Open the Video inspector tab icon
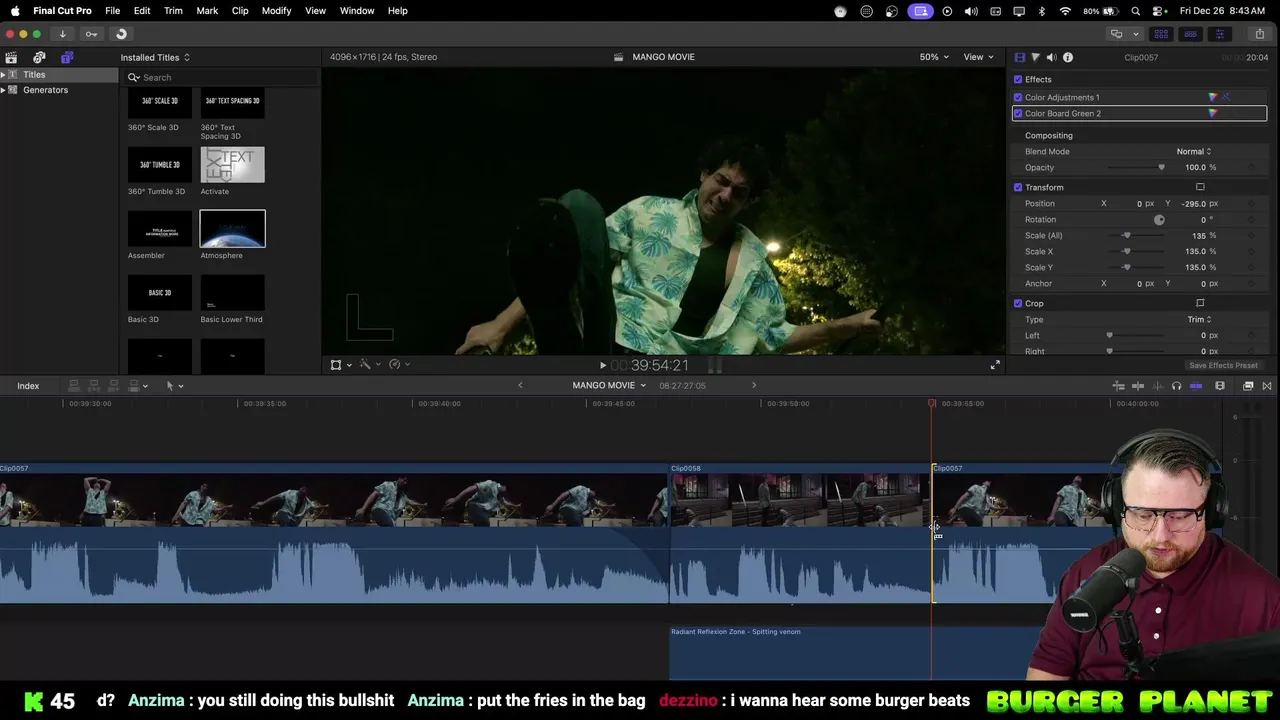 pos(1020,57)
